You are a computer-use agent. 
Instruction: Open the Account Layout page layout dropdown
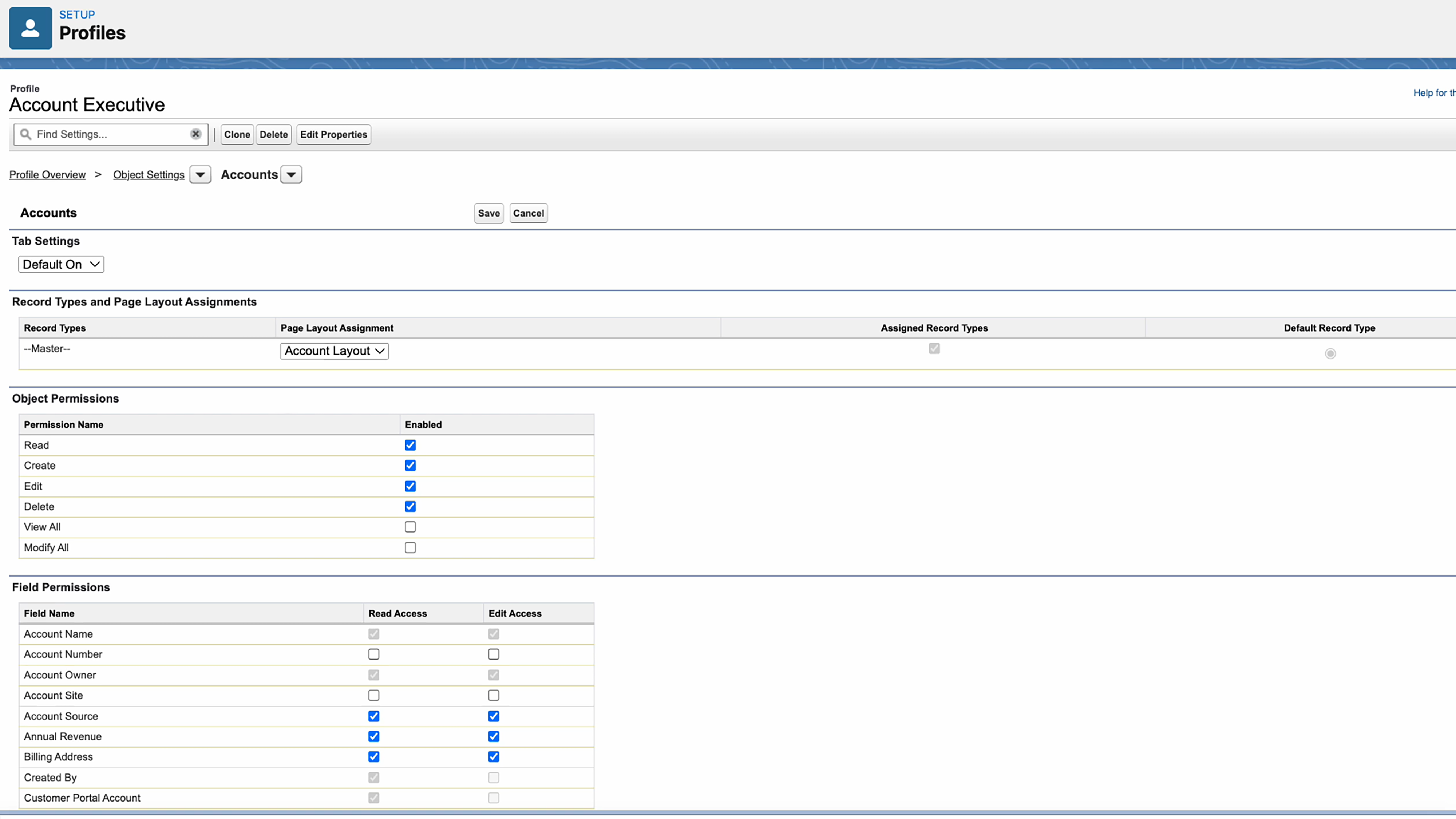tap(334, 350)
